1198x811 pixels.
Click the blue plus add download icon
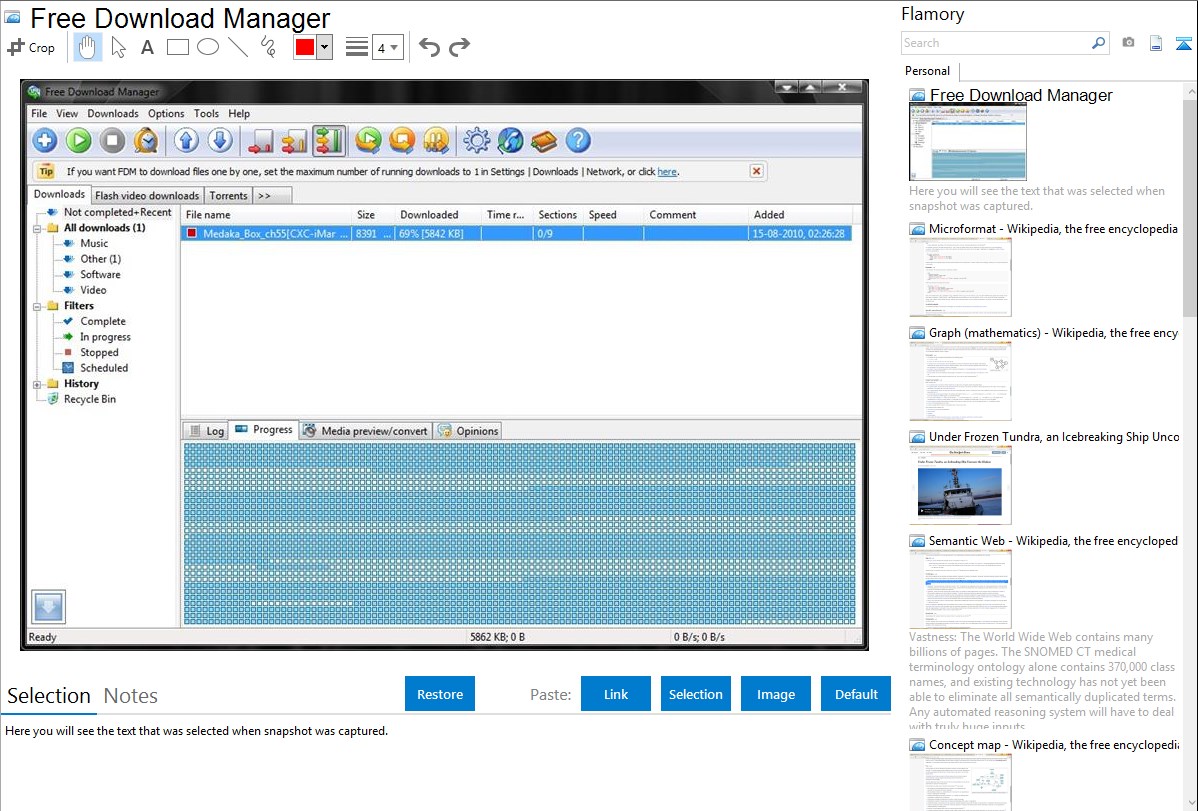44,141
